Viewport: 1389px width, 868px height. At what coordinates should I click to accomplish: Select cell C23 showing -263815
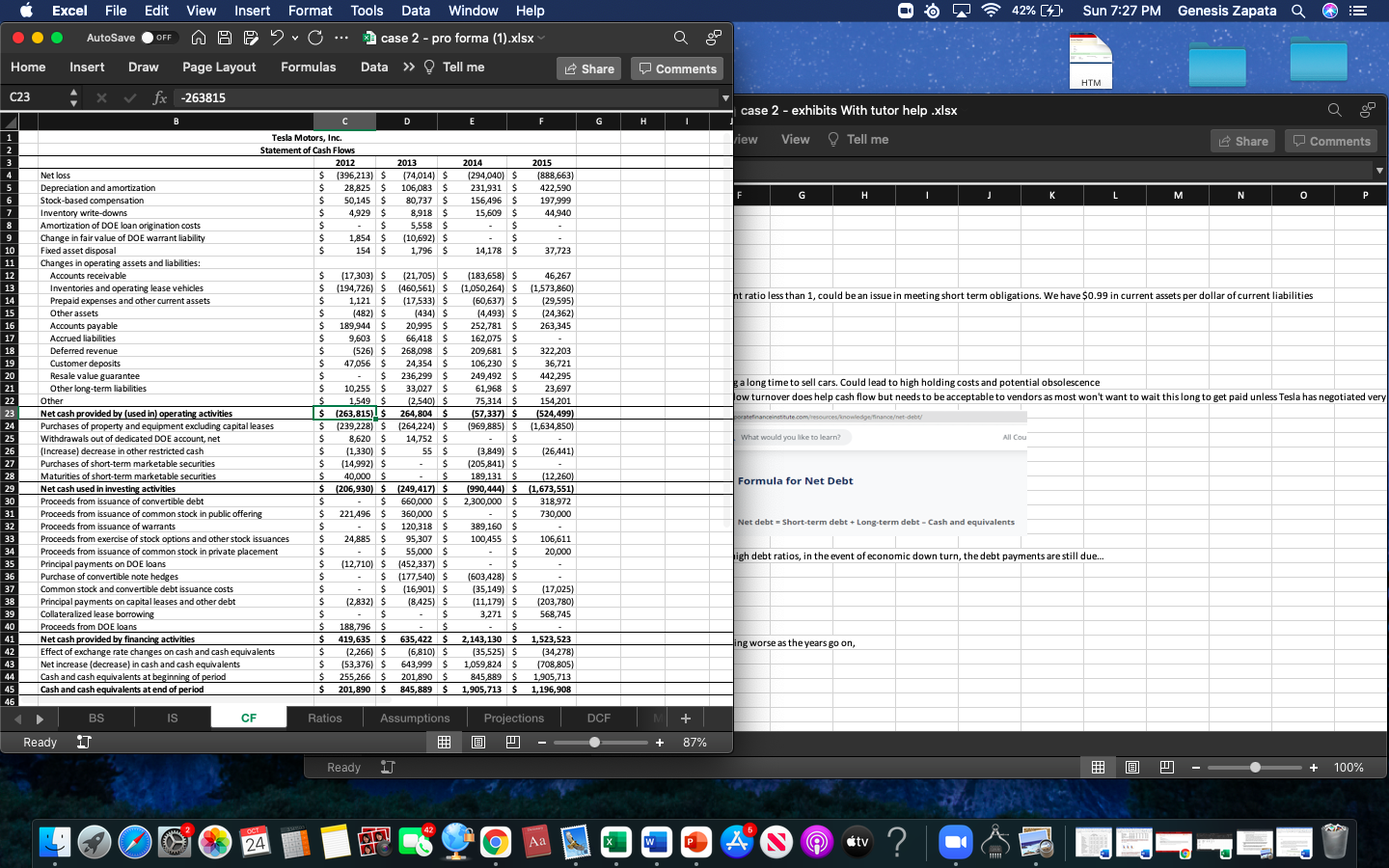(x=344, y=414)
